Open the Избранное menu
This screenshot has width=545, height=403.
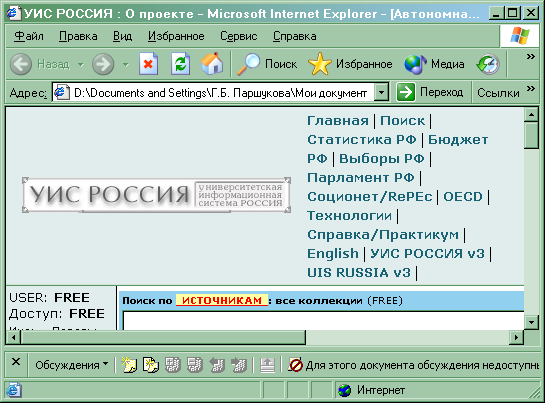tap(176, 36)
